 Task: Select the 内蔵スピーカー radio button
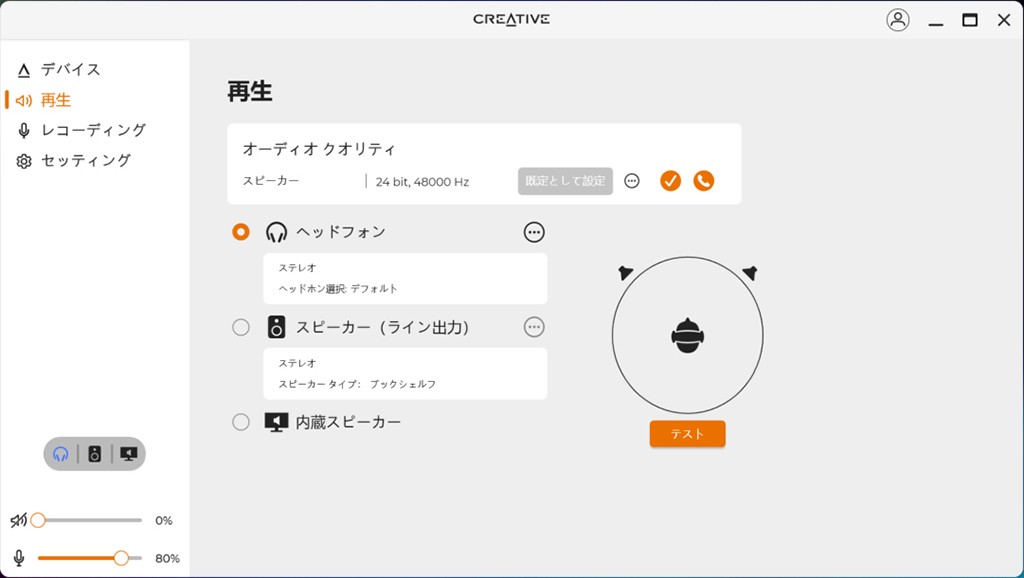coord(241,422)
